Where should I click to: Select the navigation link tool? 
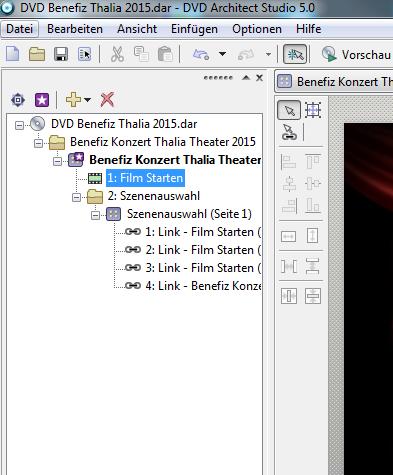[289, 132]
